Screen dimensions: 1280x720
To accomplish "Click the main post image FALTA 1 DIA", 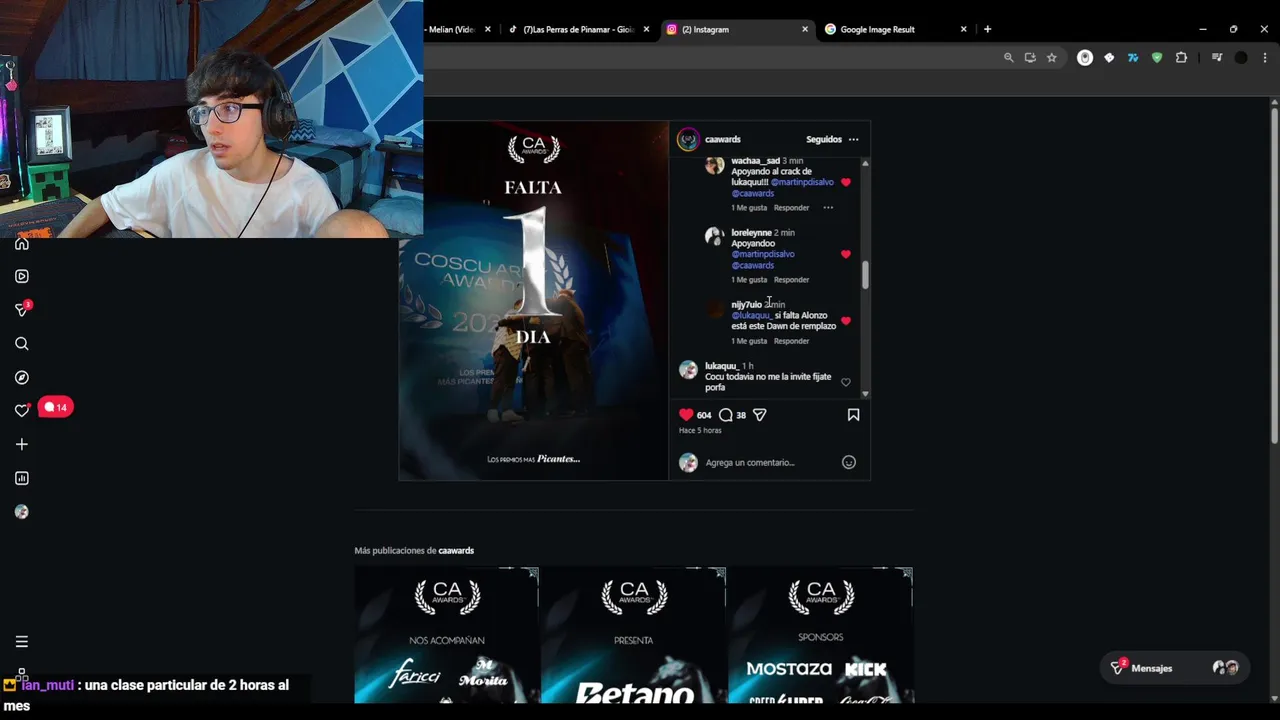I will 534,300.
